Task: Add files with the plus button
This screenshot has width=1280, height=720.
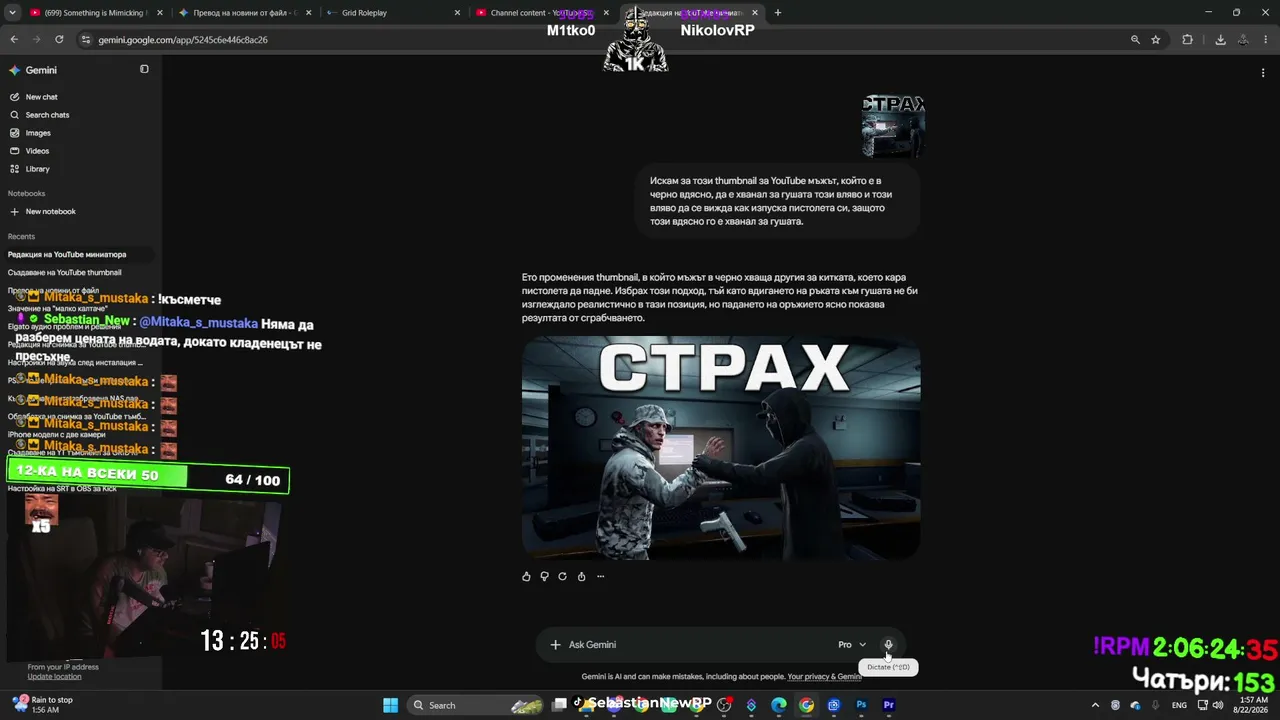Action: [x=555, y=645]
